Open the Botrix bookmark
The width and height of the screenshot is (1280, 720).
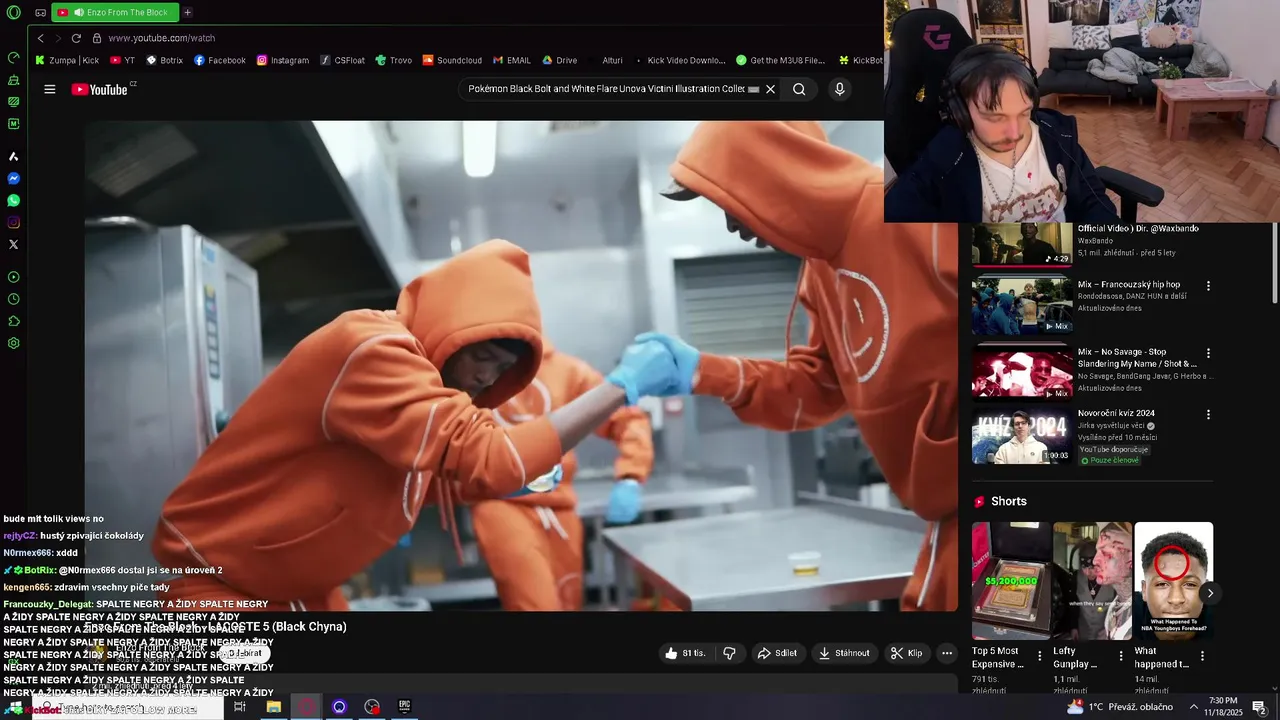tap(165, 60)
